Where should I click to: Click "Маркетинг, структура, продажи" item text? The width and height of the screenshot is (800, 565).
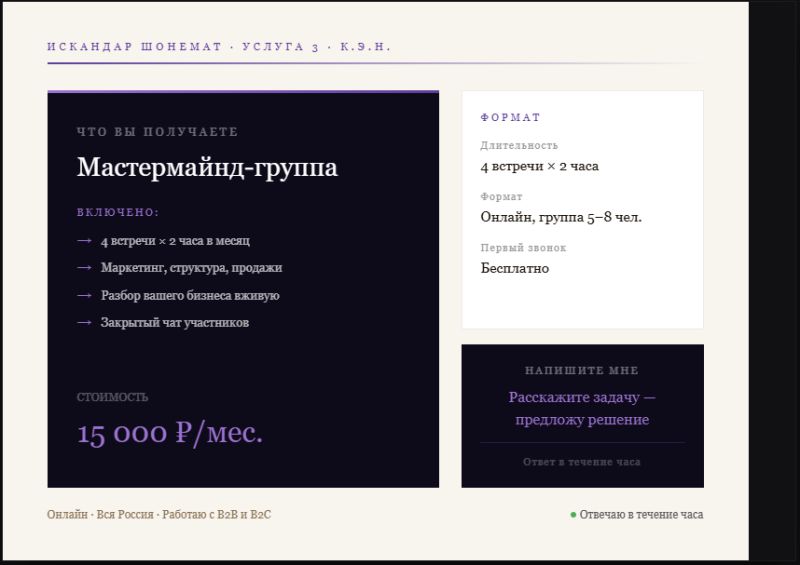[191, 269]
